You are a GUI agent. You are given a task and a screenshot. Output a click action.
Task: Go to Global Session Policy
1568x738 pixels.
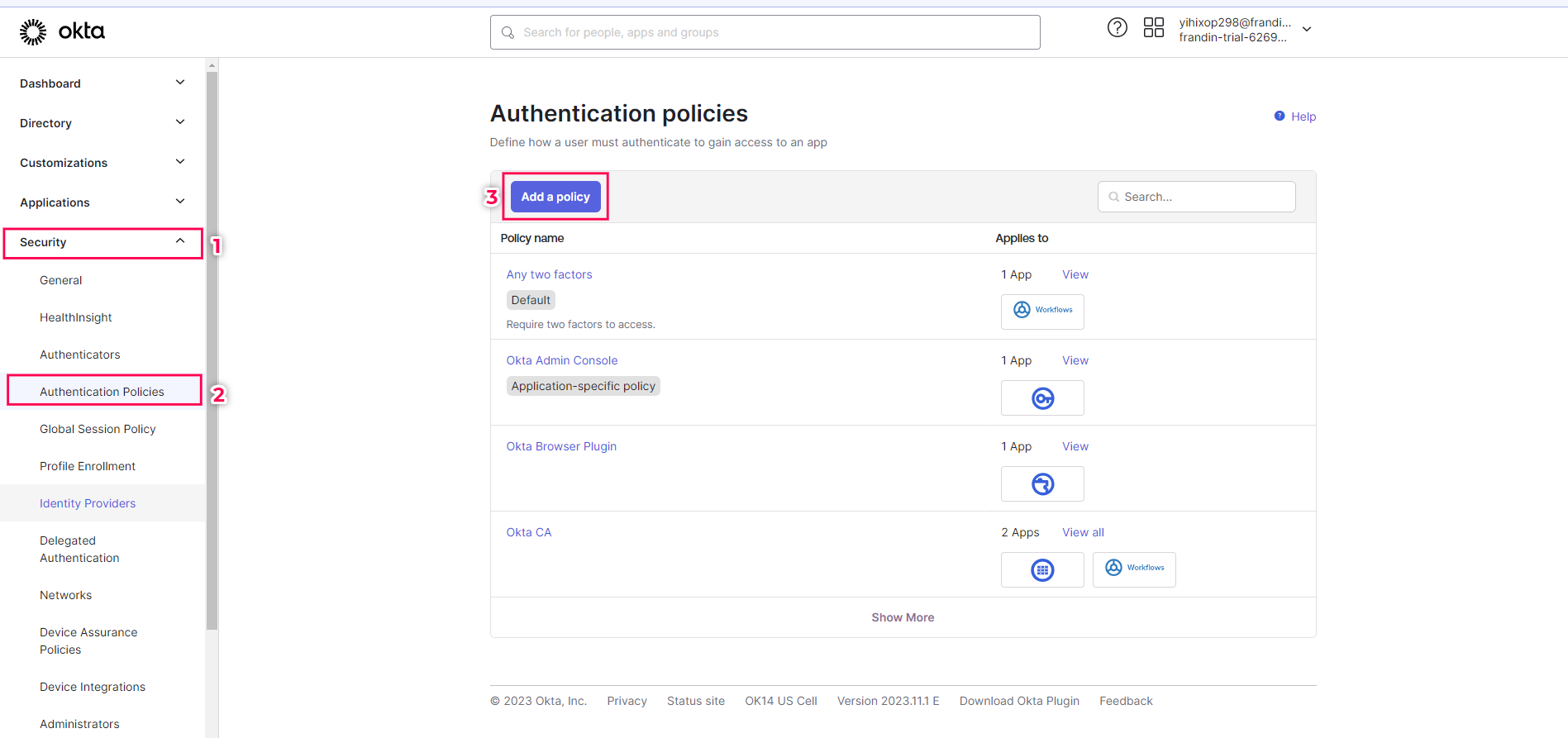point(98,429)
